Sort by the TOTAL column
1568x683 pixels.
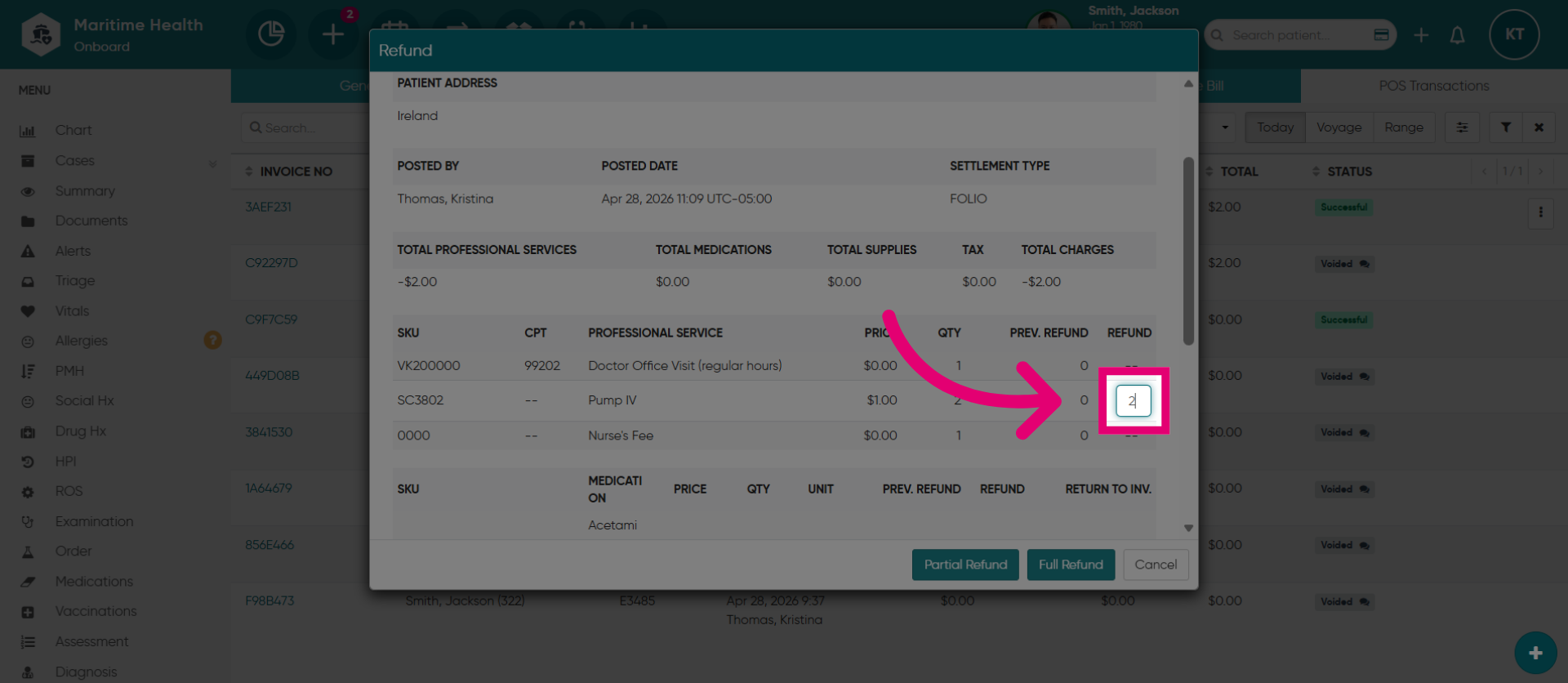1232,172
